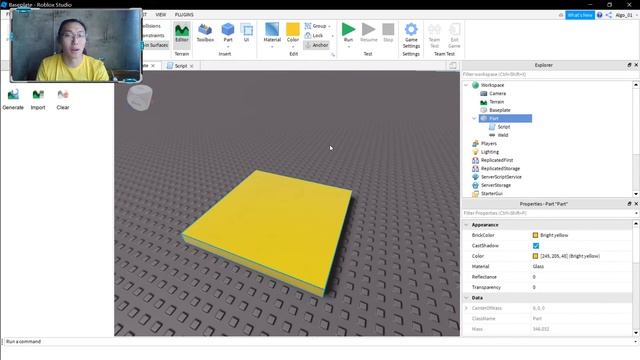Click the terrain Generate tool
The width and height of the screenshot is (640, 360).
coord(13,100)
